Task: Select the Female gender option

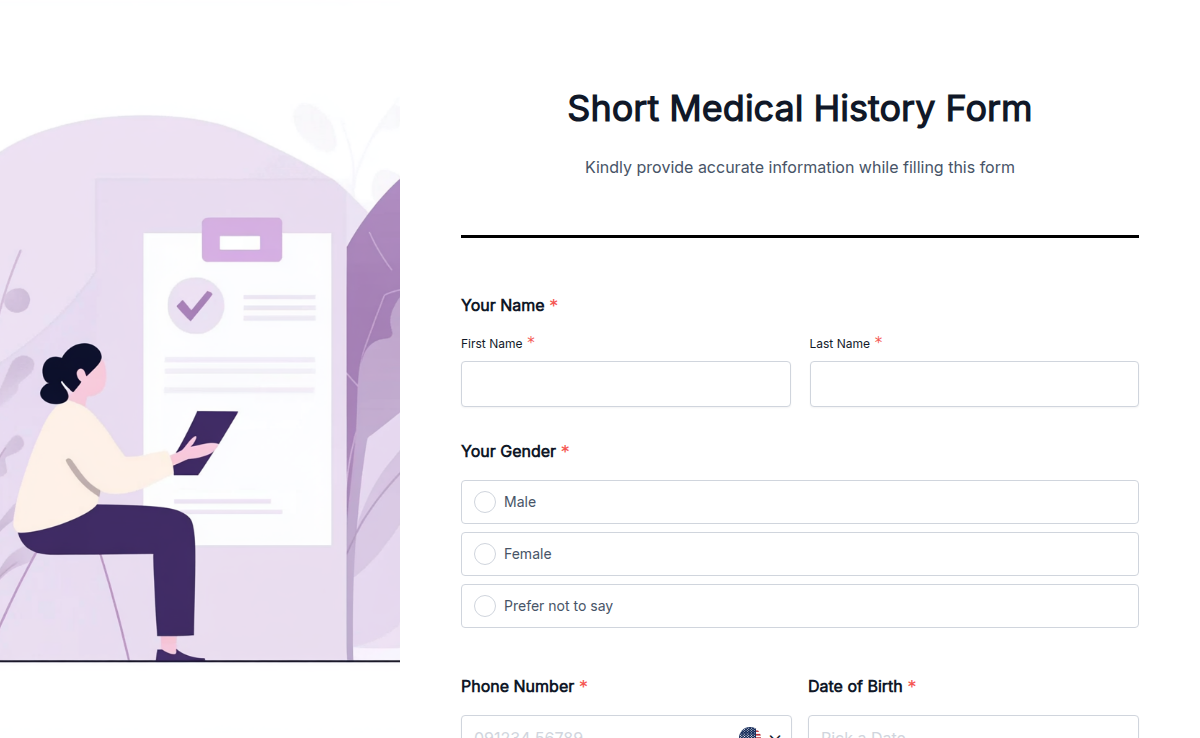Action: pyautogui.click(x=485, y=554)
